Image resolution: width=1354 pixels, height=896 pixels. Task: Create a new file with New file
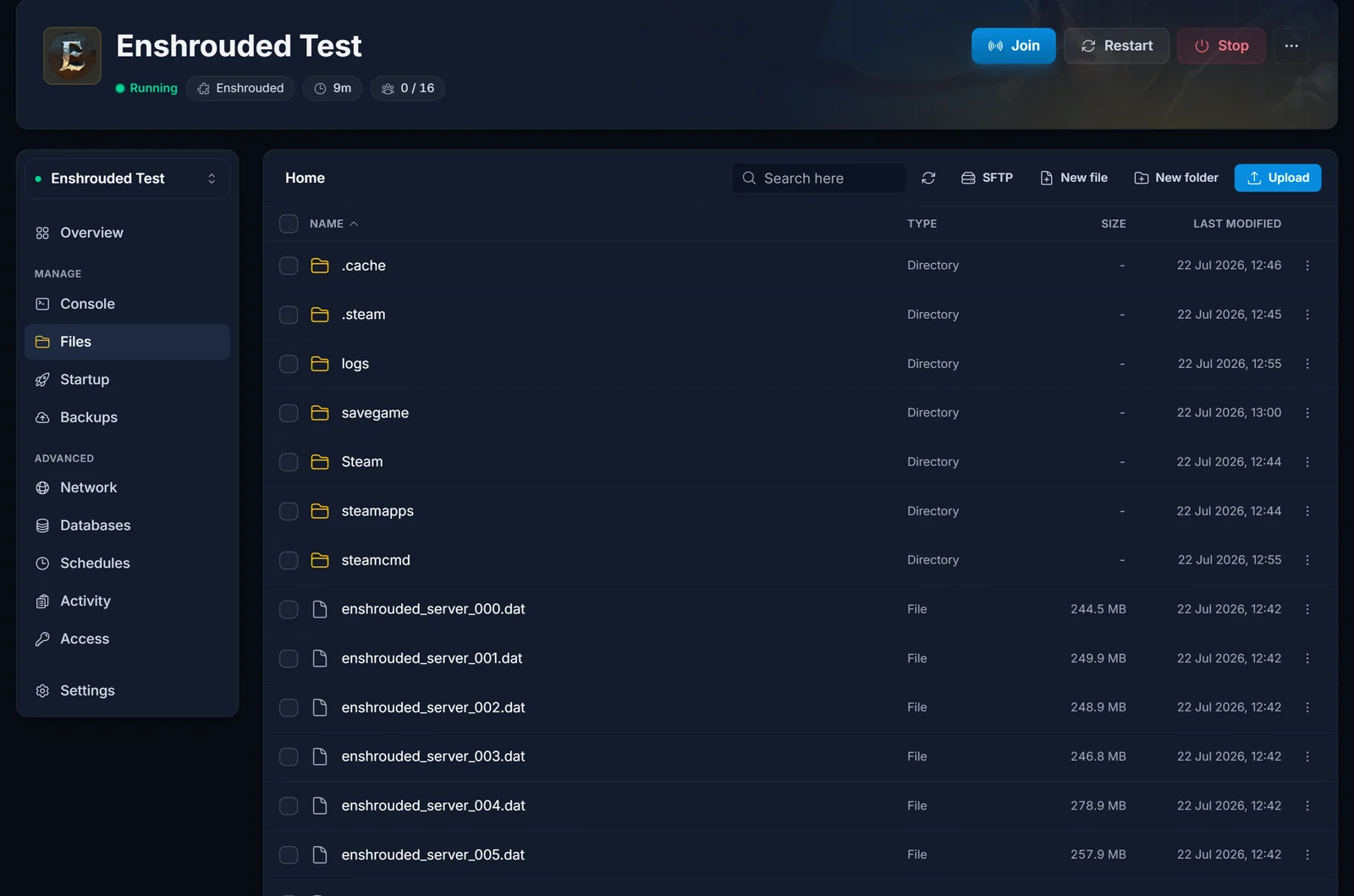pos(1074,178)
